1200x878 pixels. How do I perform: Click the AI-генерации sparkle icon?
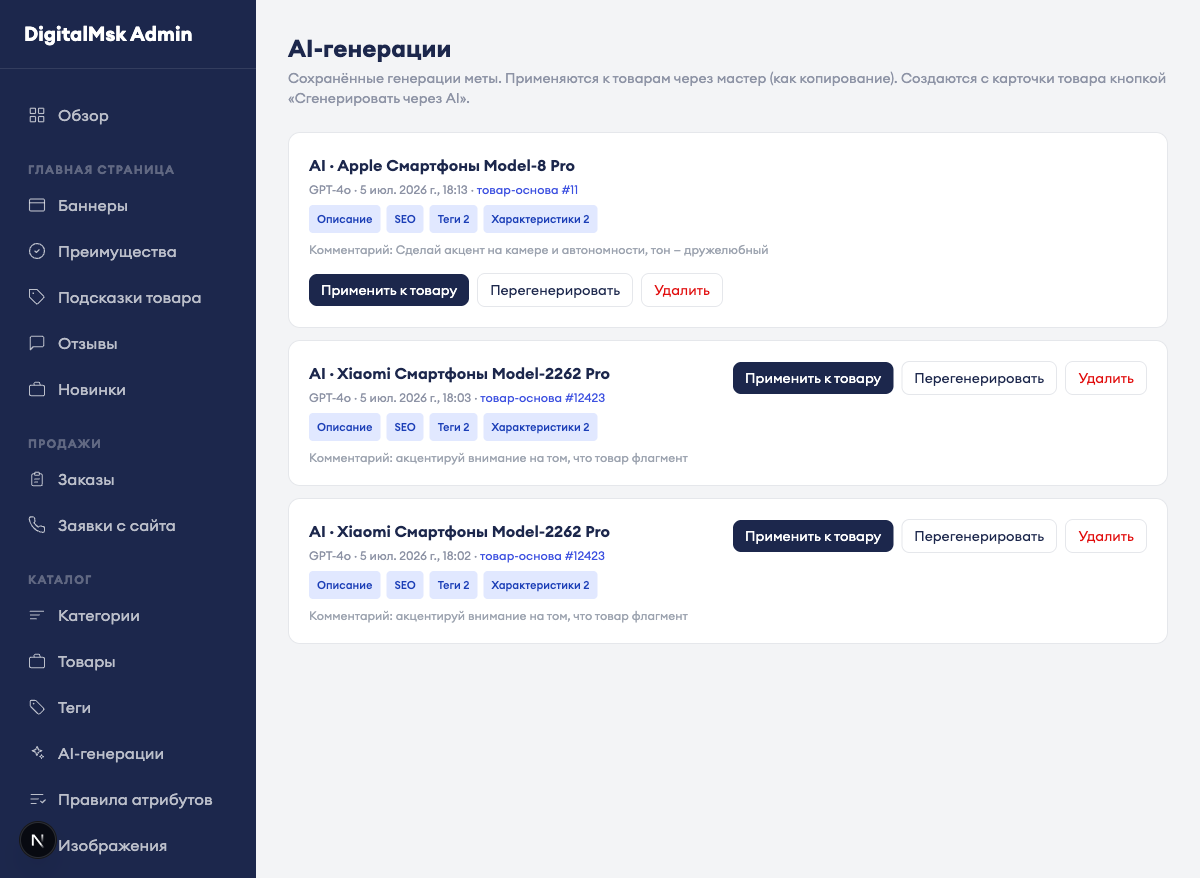[37, 753]
